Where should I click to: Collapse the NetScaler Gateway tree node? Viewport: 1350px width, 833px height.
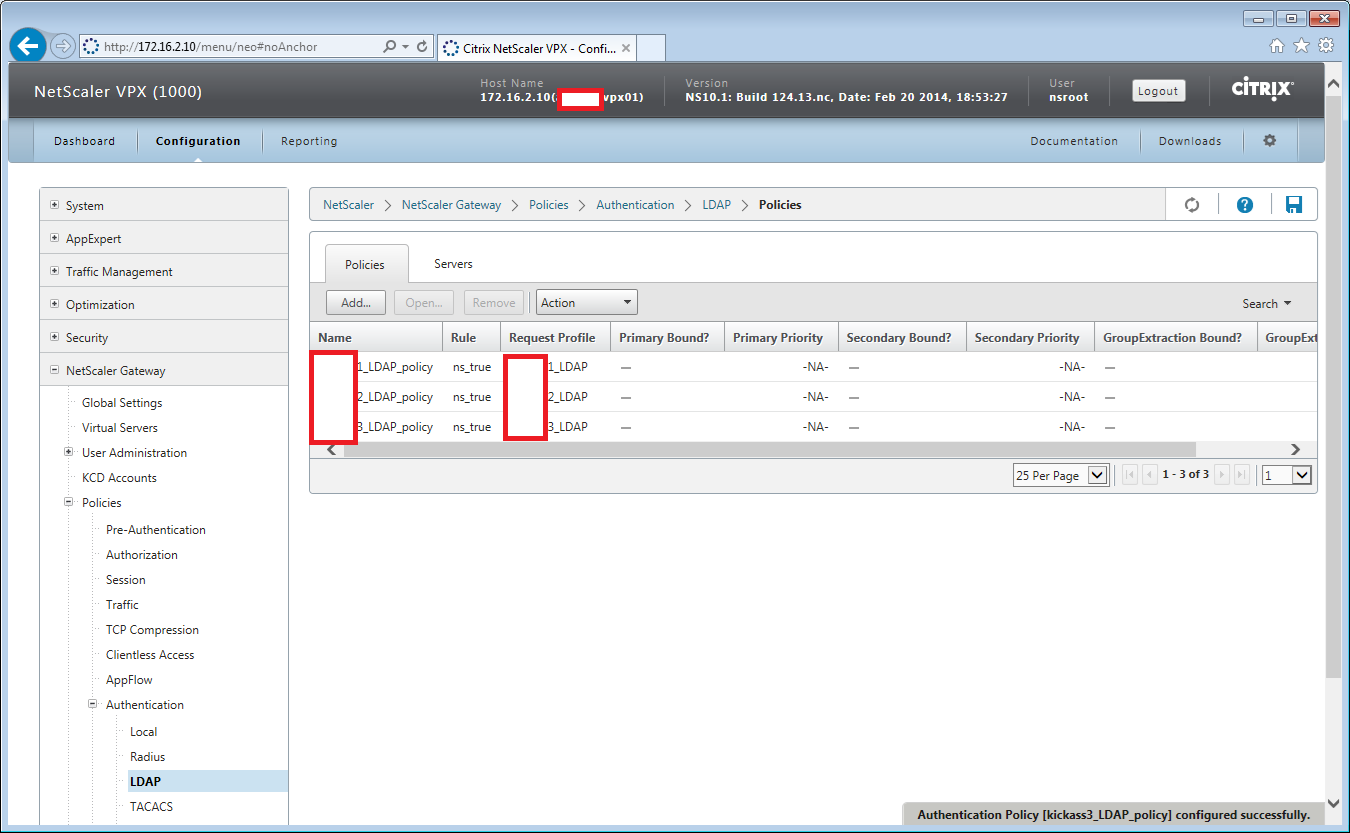click(x=56, y=371)
